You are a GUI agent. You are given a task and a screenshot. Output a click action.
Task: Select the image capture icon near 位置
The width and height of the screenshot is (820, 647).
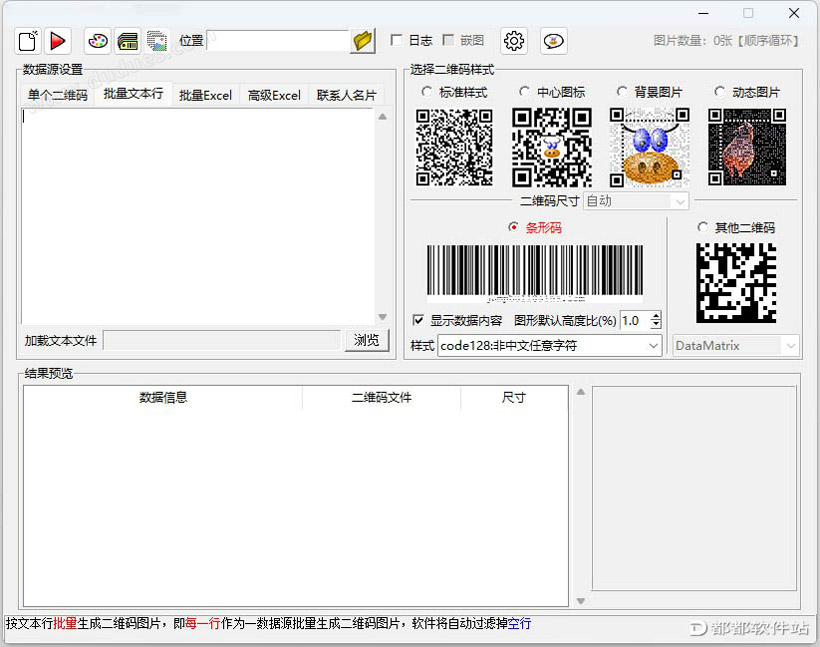(x=157, y=40)
